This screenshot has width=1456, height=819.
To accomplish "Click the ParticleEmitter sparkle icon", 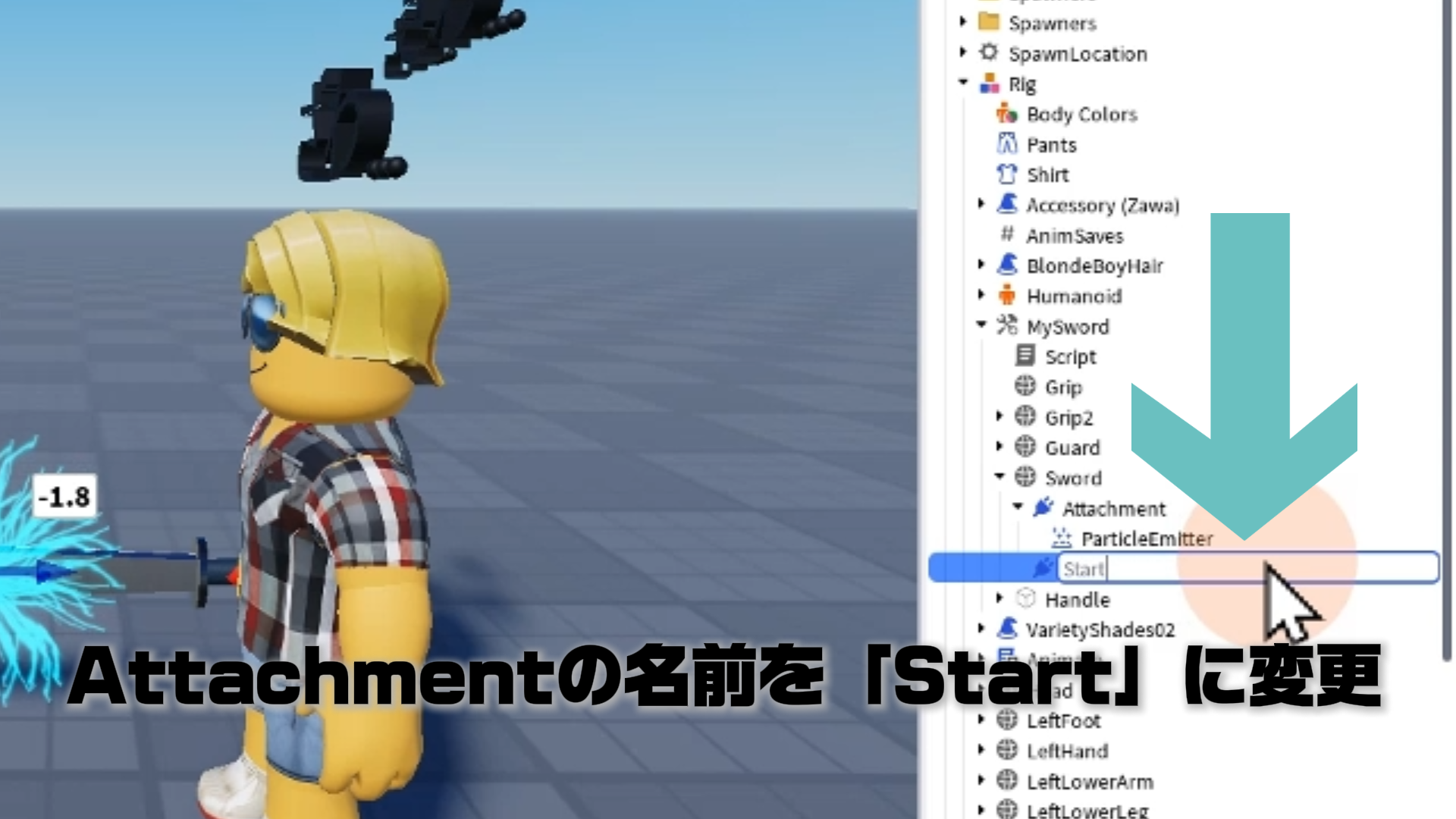I will click(x=1062, y=538).
